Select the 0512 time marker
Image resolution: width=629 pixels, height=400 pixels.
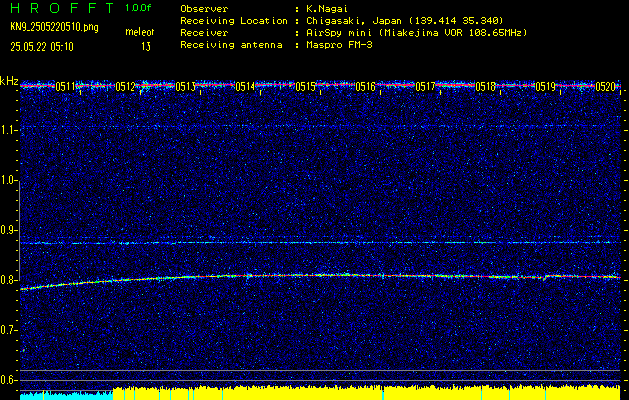(x=125, y=87)
